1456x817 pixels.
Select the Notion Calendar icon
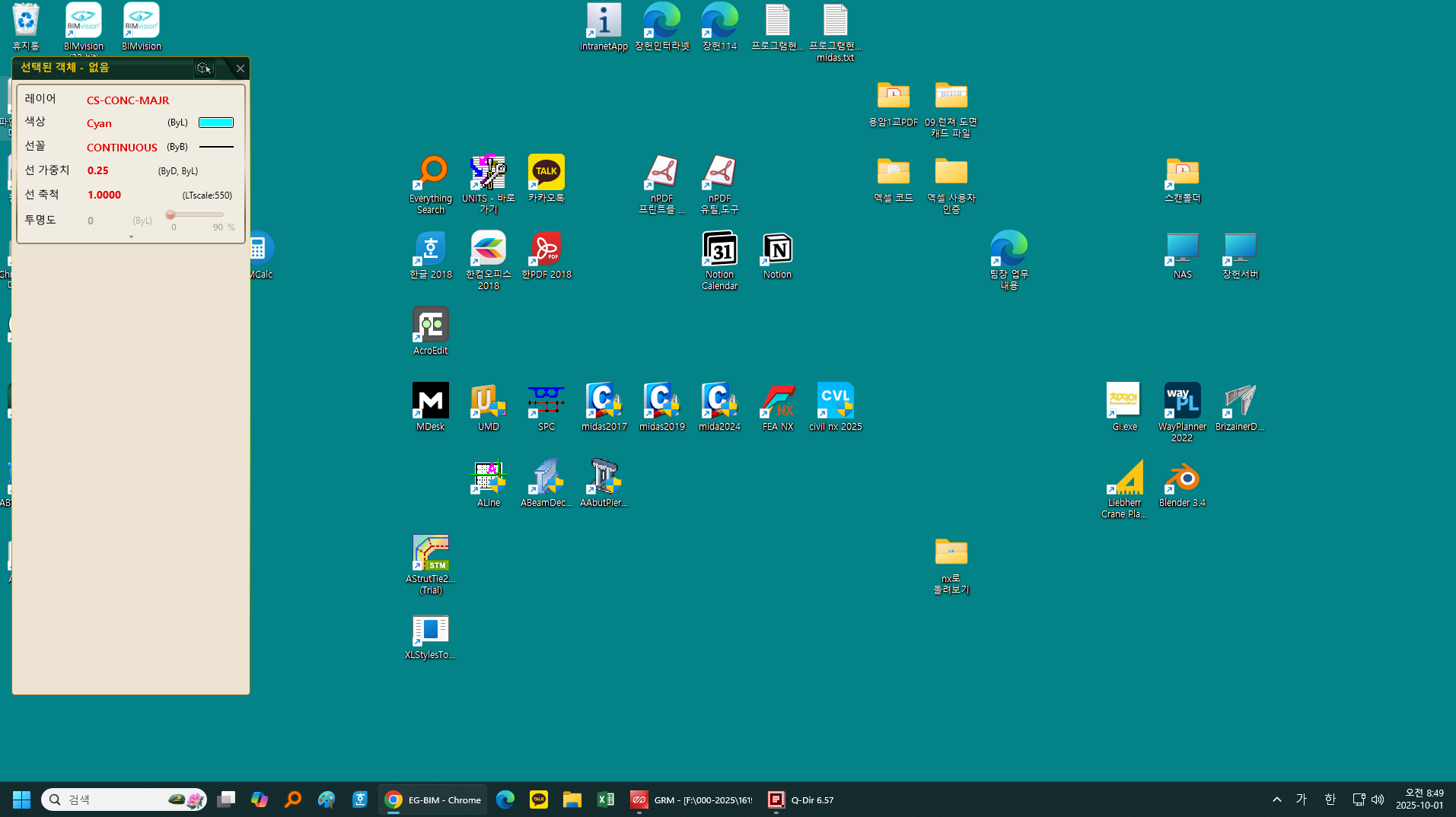point(719,261)
